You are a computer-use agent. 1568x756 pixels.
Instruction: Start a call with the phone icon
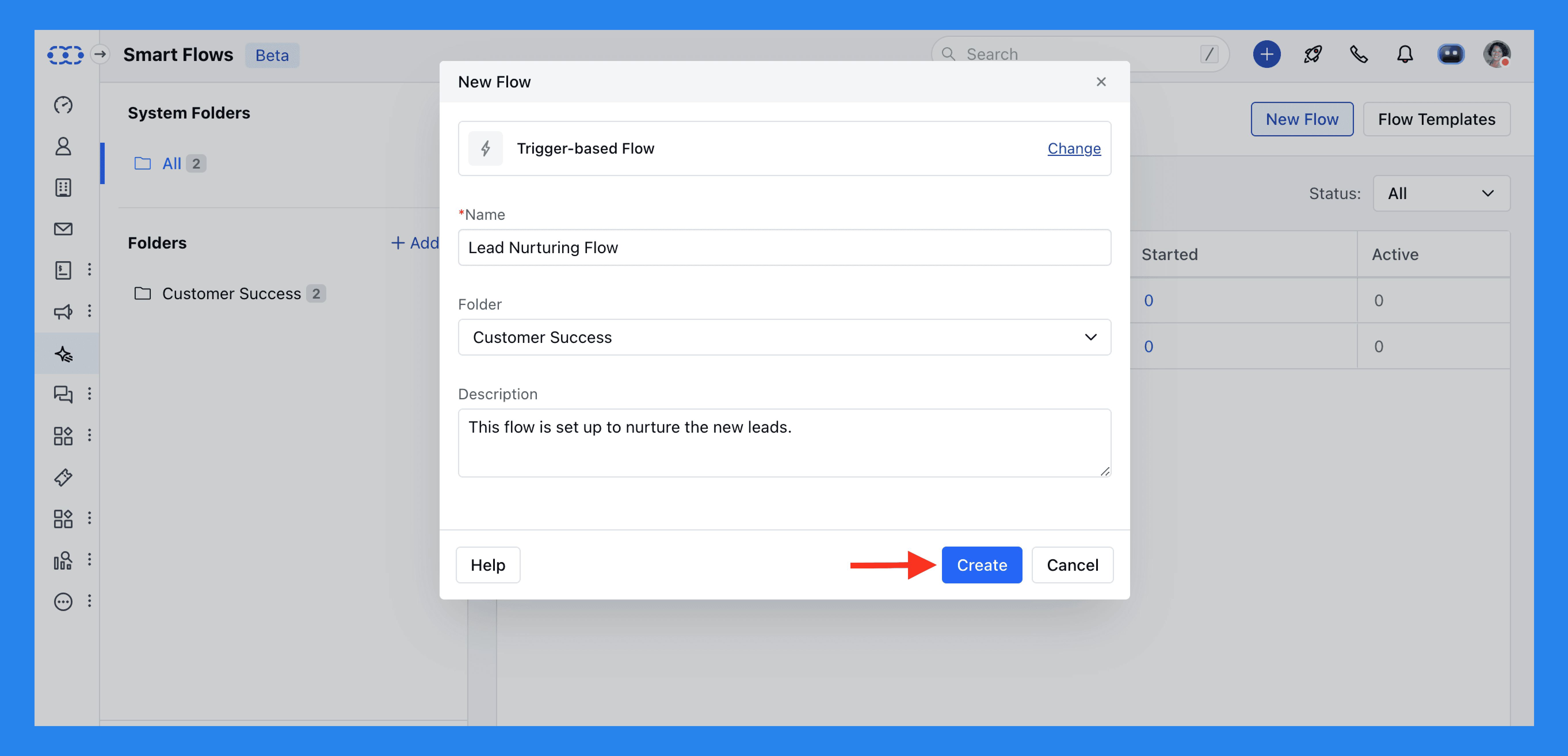click(1359, 54)
